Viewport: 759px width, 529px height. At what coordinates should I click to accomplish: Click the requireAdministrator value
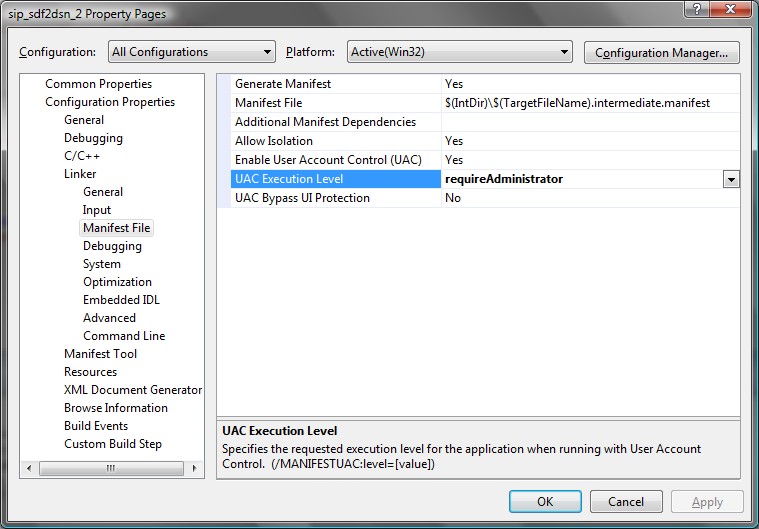point(504,179)
